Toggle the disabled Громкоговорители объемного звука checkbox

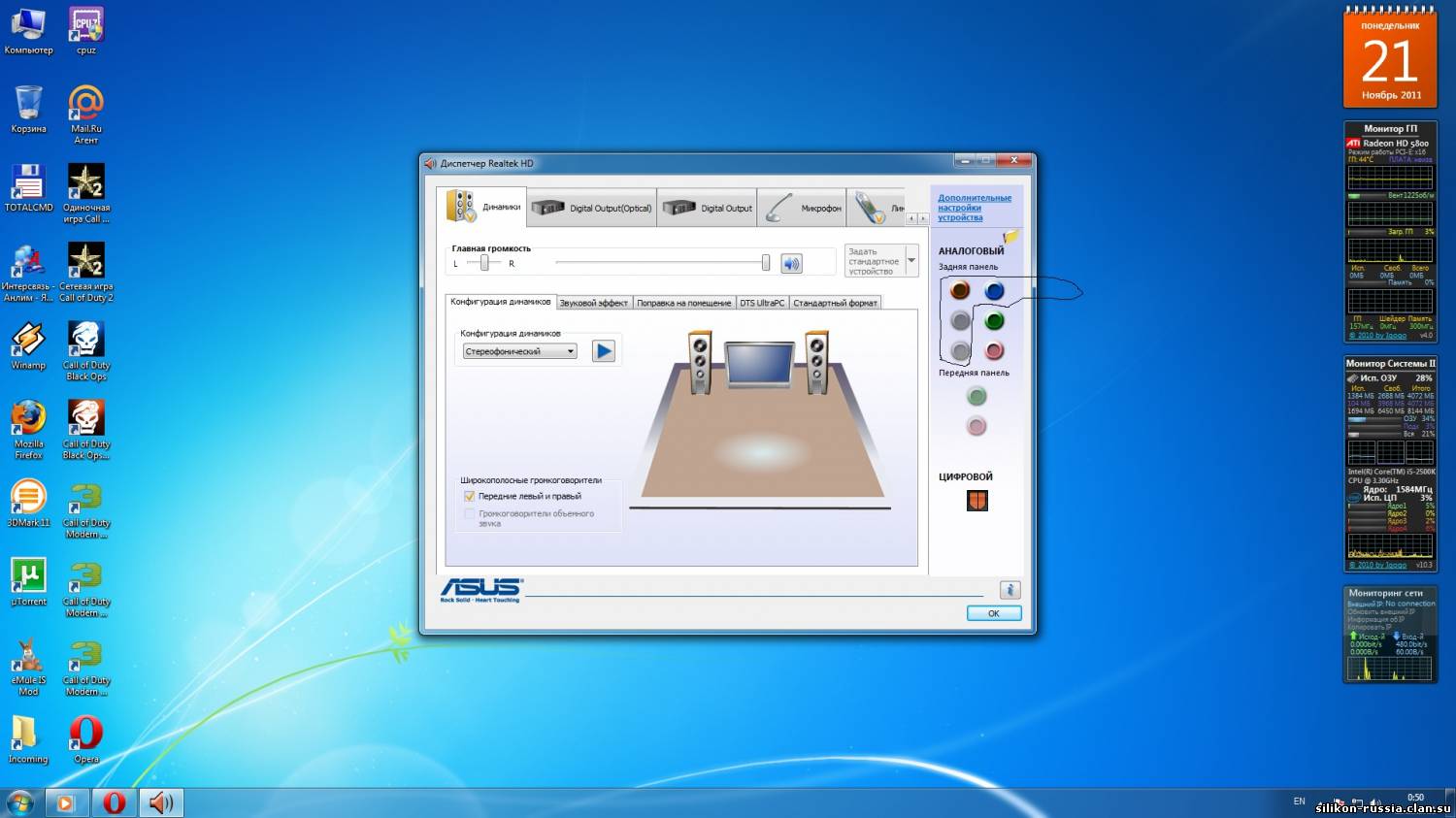[470, 513]
